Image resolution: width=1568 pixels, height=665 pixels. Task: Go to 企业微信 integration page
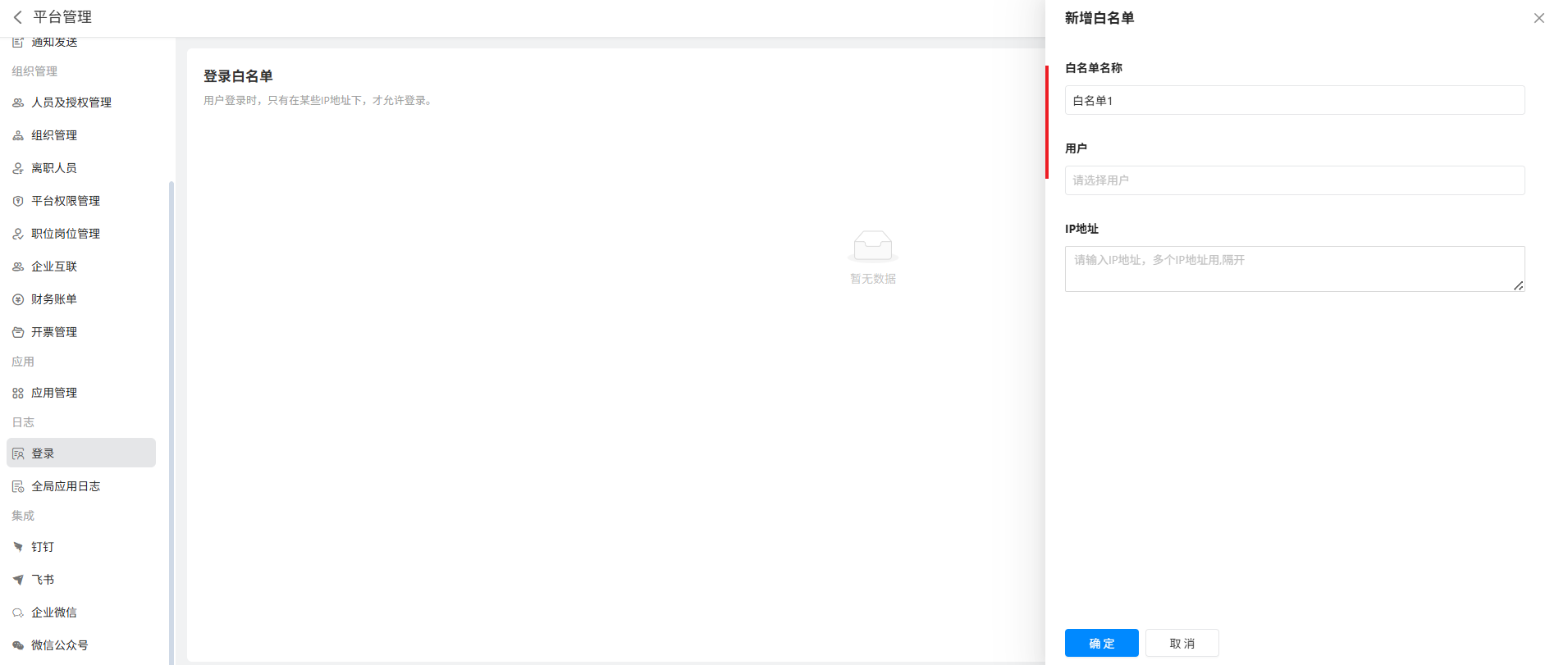(x=54, y=613)
